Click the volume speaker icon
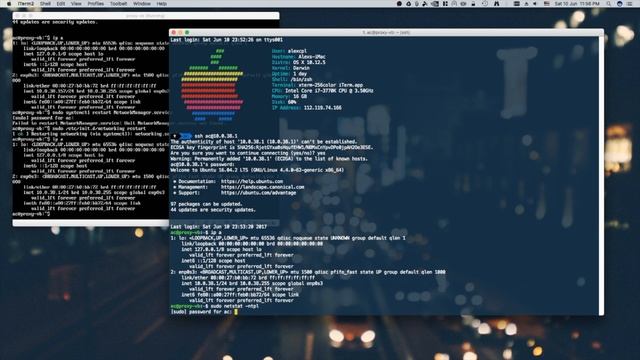The image size is (640, 360). [x=535, y=4]
